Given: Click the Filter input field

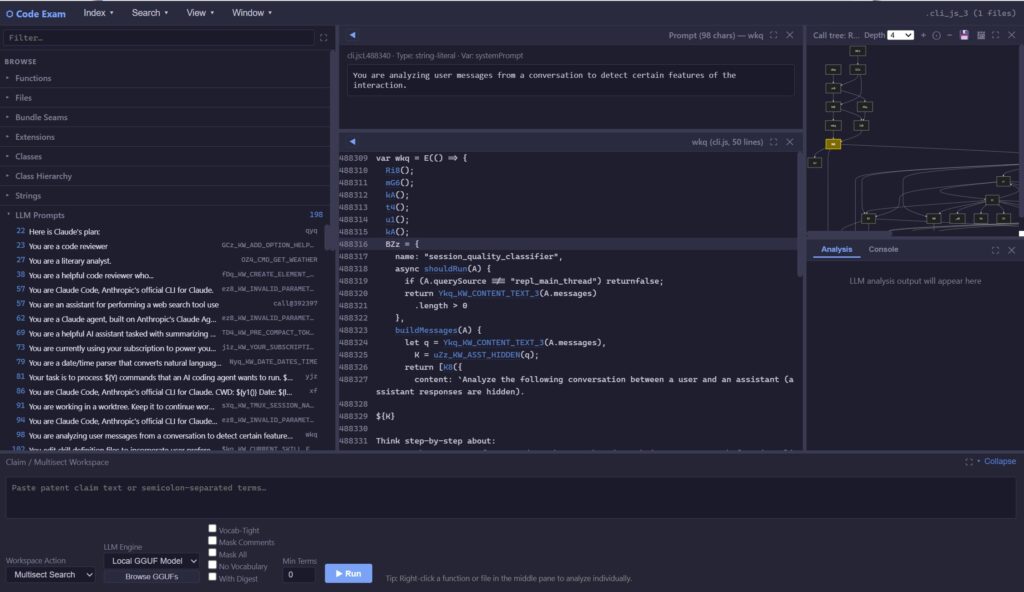Looking at the screenshot, I should click(x=159, y=38).
